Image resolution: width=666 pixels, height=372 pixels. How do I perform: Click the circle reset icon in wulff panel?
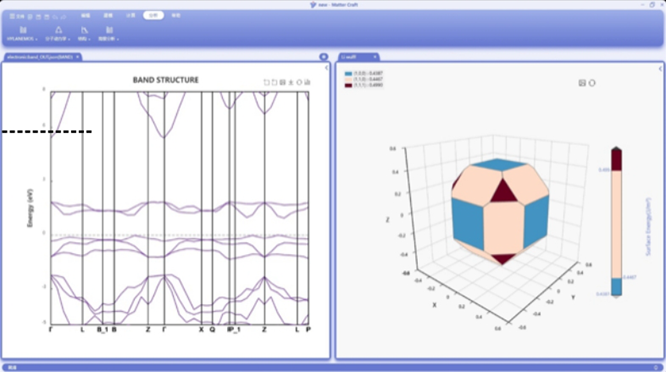point(592,83)
